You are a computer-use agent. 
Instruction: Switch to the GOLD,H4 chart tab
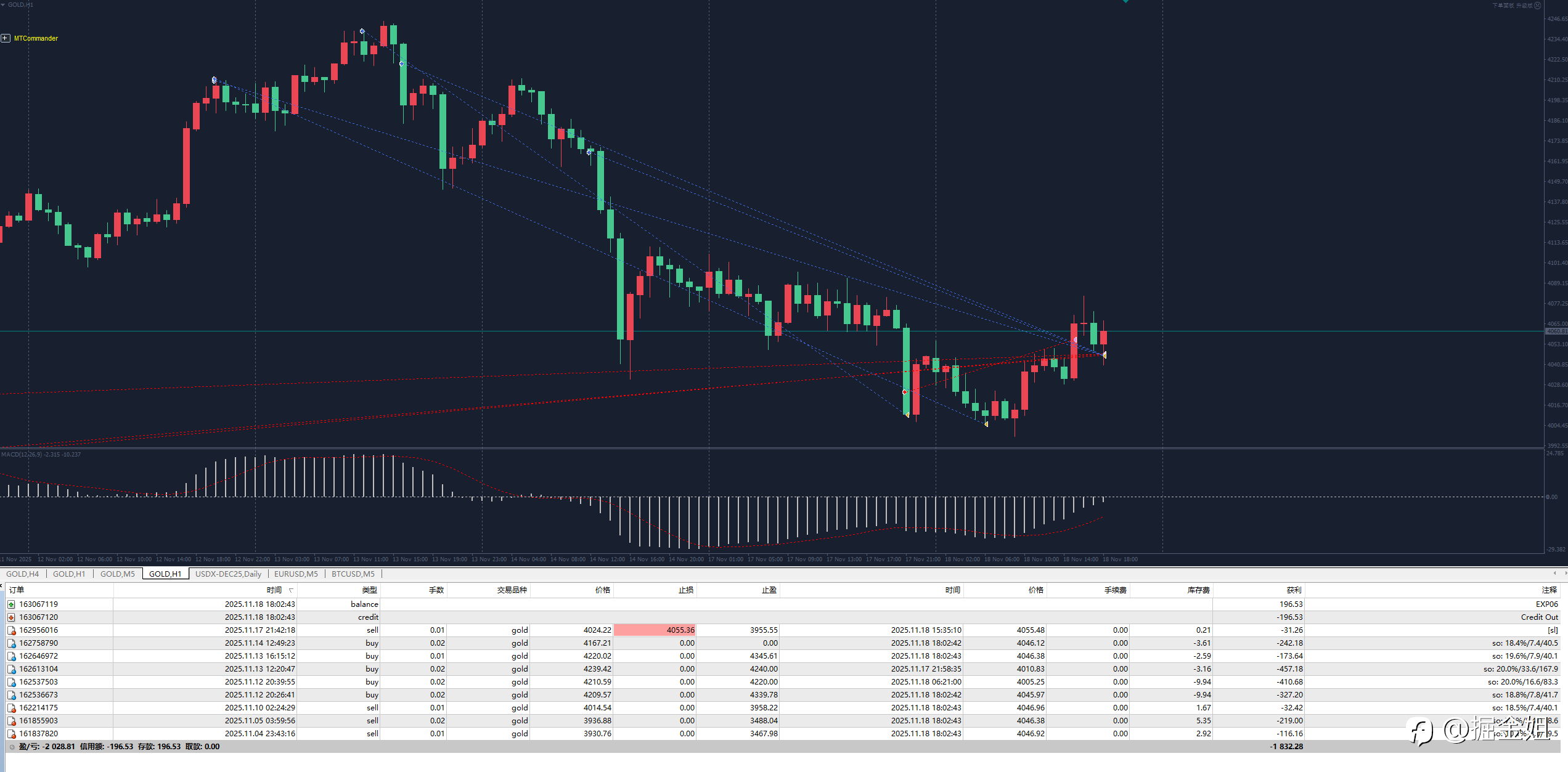(22, 574)
